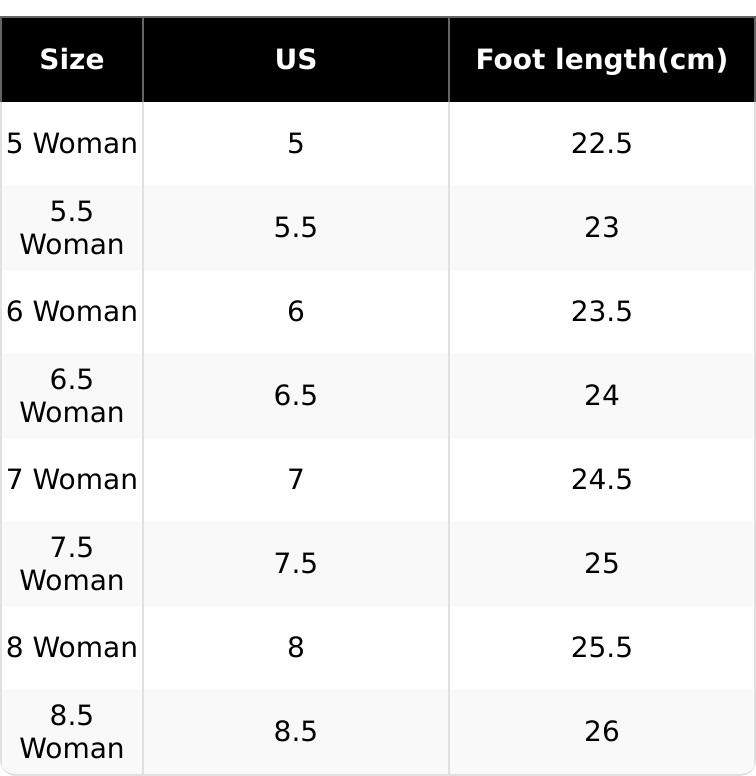The width and height of the screenshot is (756, 776).
Task: Select the 5.5 Woman size cell
Action: pyautogui.click(x=72, y=228)
